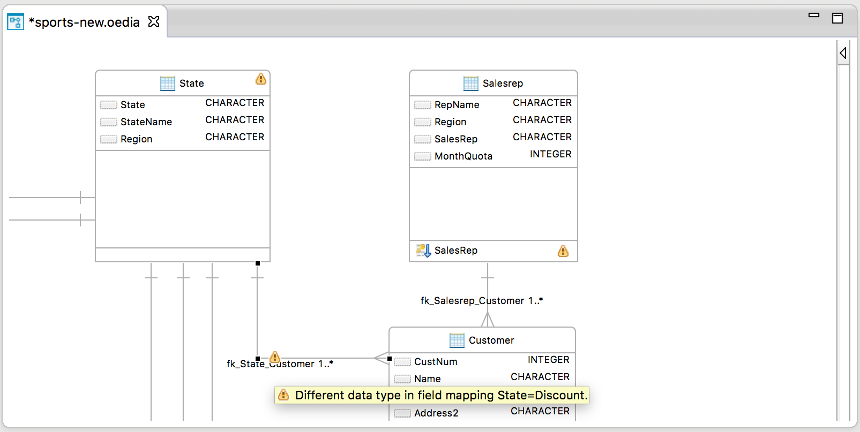The image size is (860, 432).
Task: Select the StateName field in State table
Action: [146, 122]
